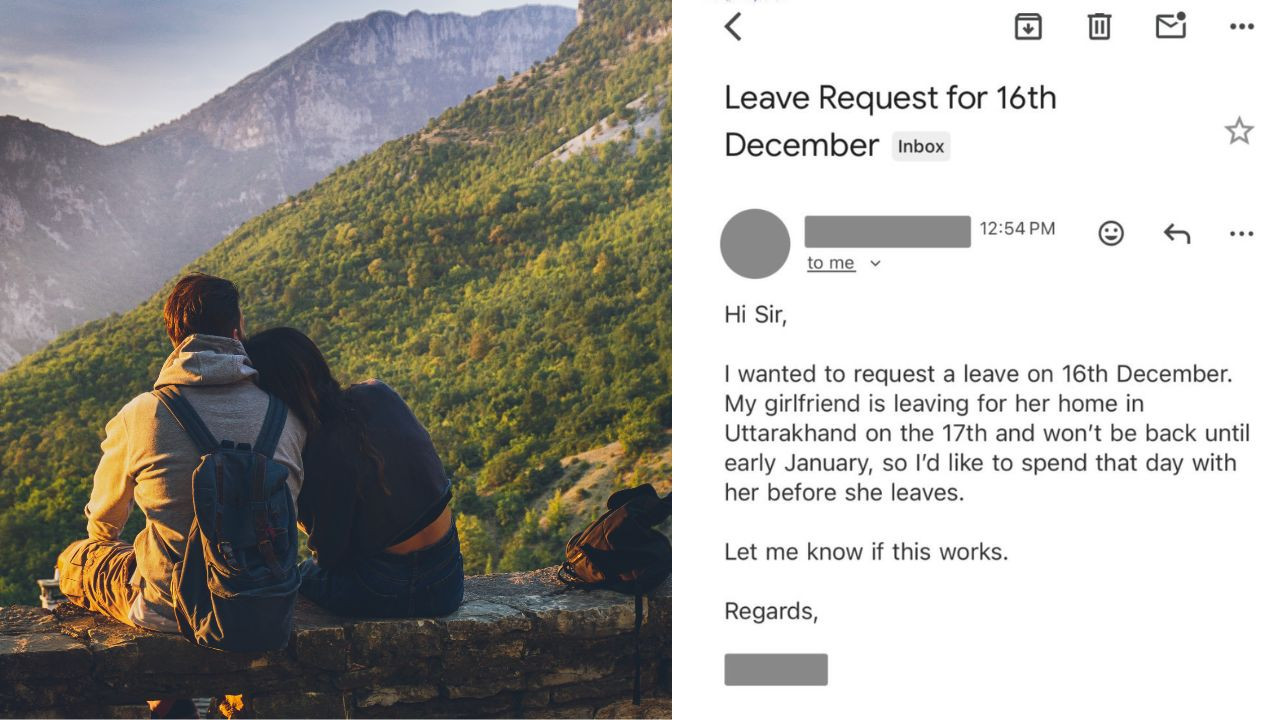This screenshot has width=1280, height=720.
Task: Add an emoji reaction to the message
Action: click(1111, 233)
